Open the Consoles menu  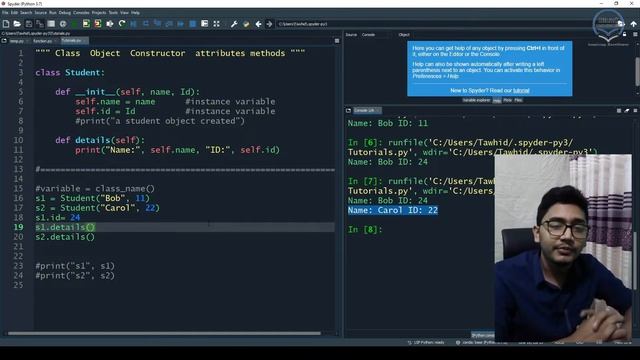[81, 13]
